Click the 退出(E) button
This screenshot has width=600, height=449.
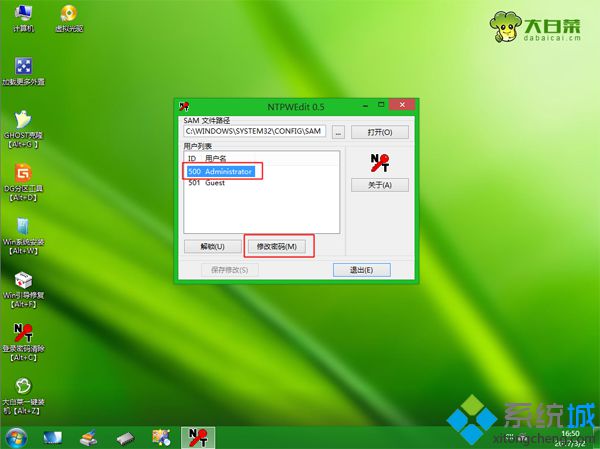(x=362, y=269)
